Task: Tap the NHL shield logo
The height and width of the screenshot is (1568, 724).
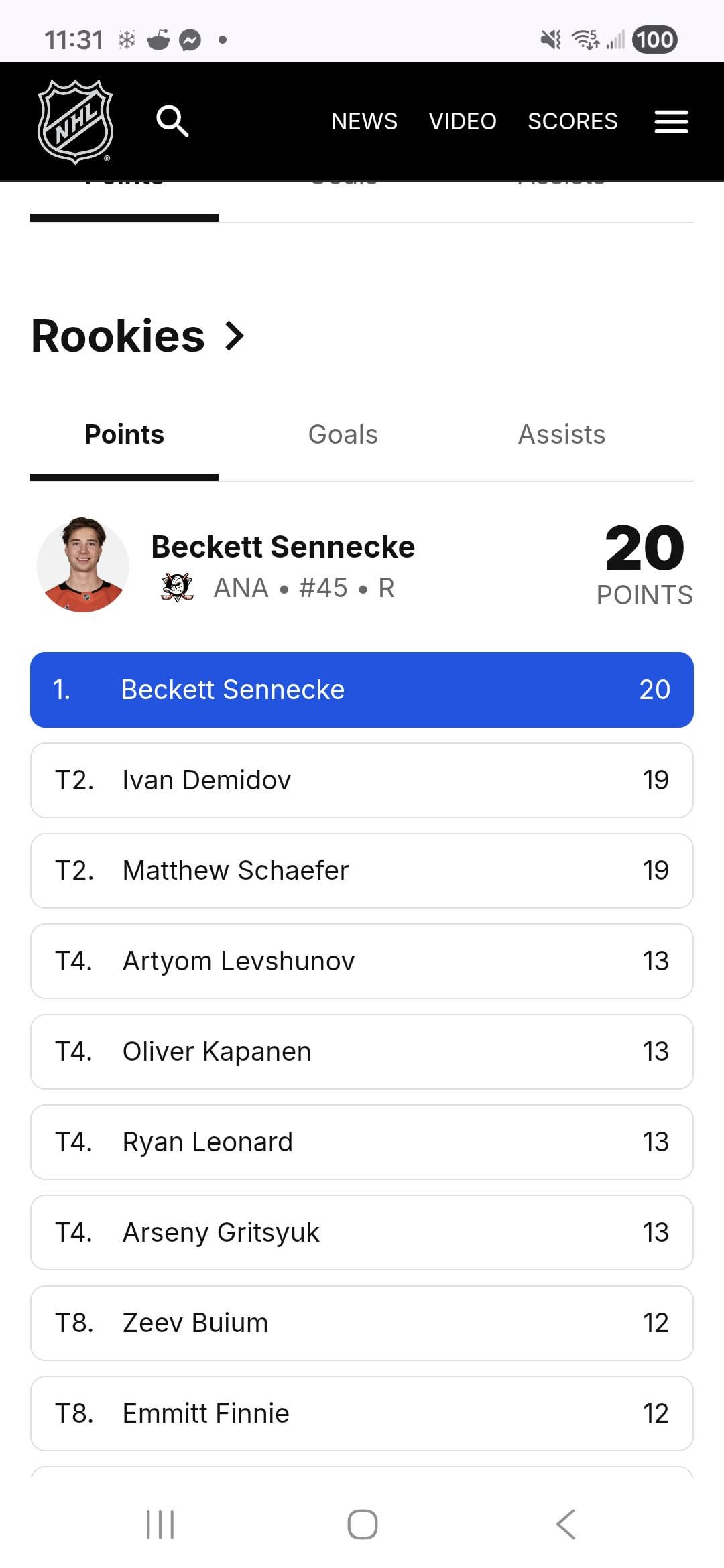Action: point(76,121)
